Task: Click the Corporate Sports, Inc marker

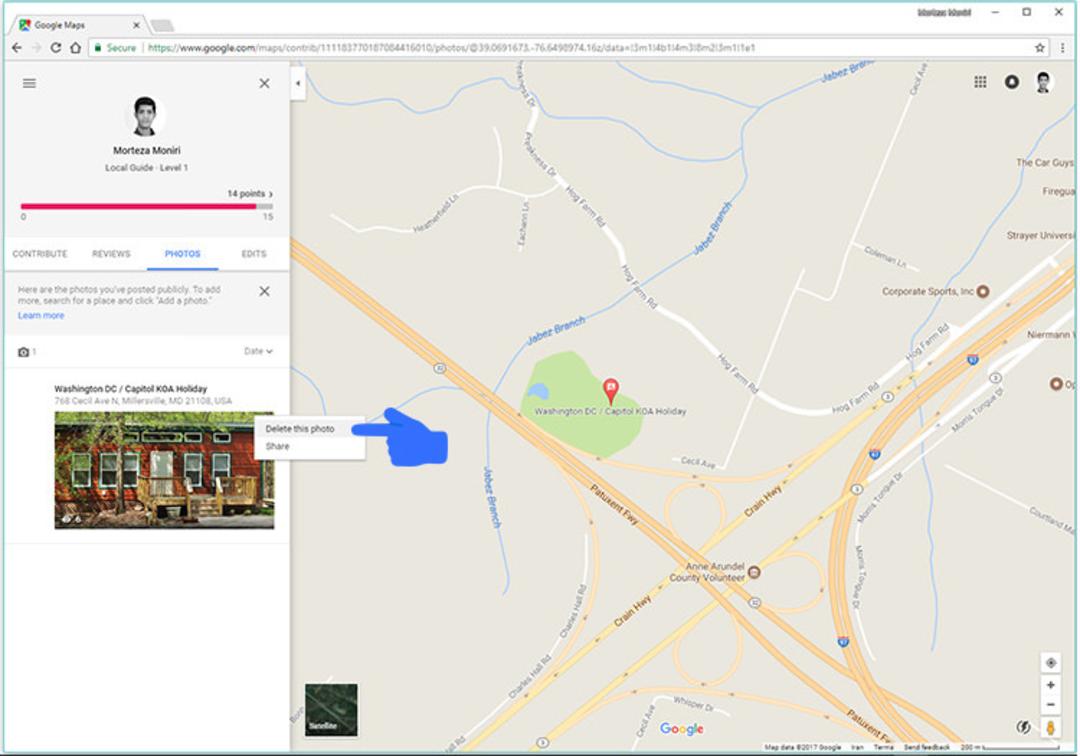Action: (984, 291)
